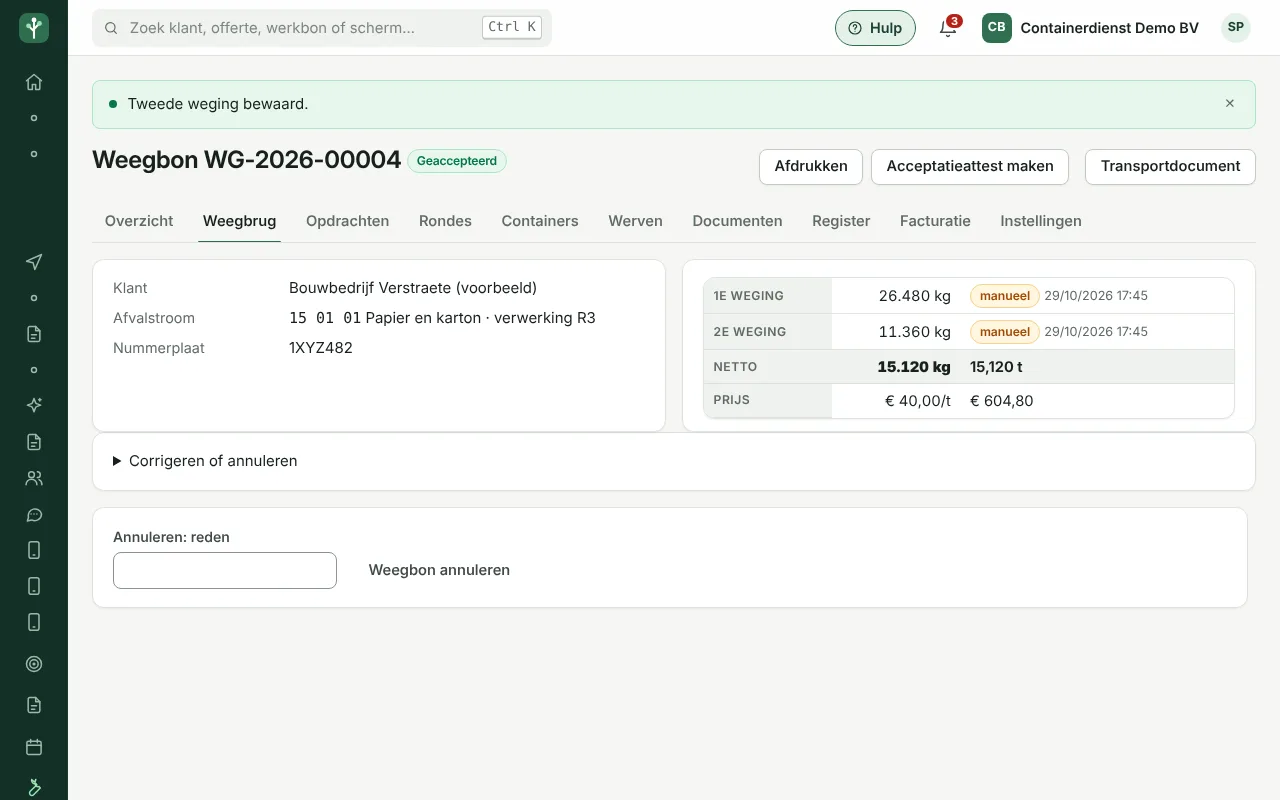Open notifications bell with 3 badge
The image size is (1280, 800).
[x=948, y=28]
